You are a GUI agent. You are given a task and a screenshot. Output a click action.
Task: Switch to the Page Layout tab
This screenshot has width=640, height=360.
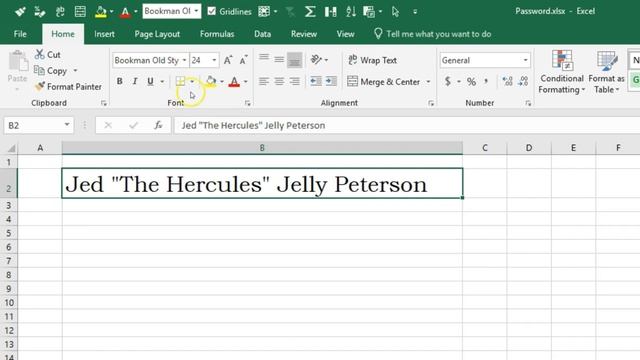157,34
